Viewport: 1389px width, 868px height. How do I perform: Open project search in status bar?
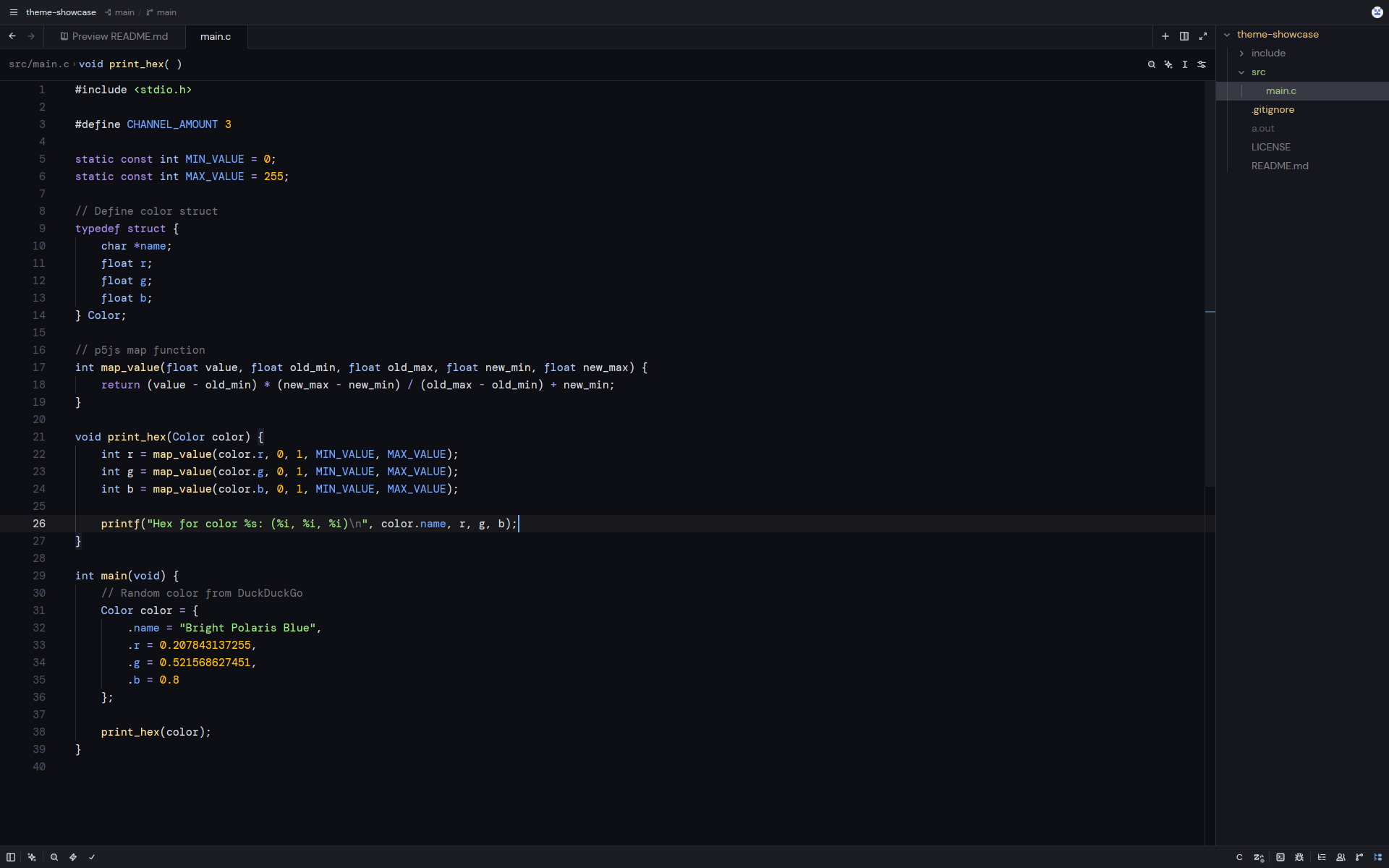click(x=54, y=857)
